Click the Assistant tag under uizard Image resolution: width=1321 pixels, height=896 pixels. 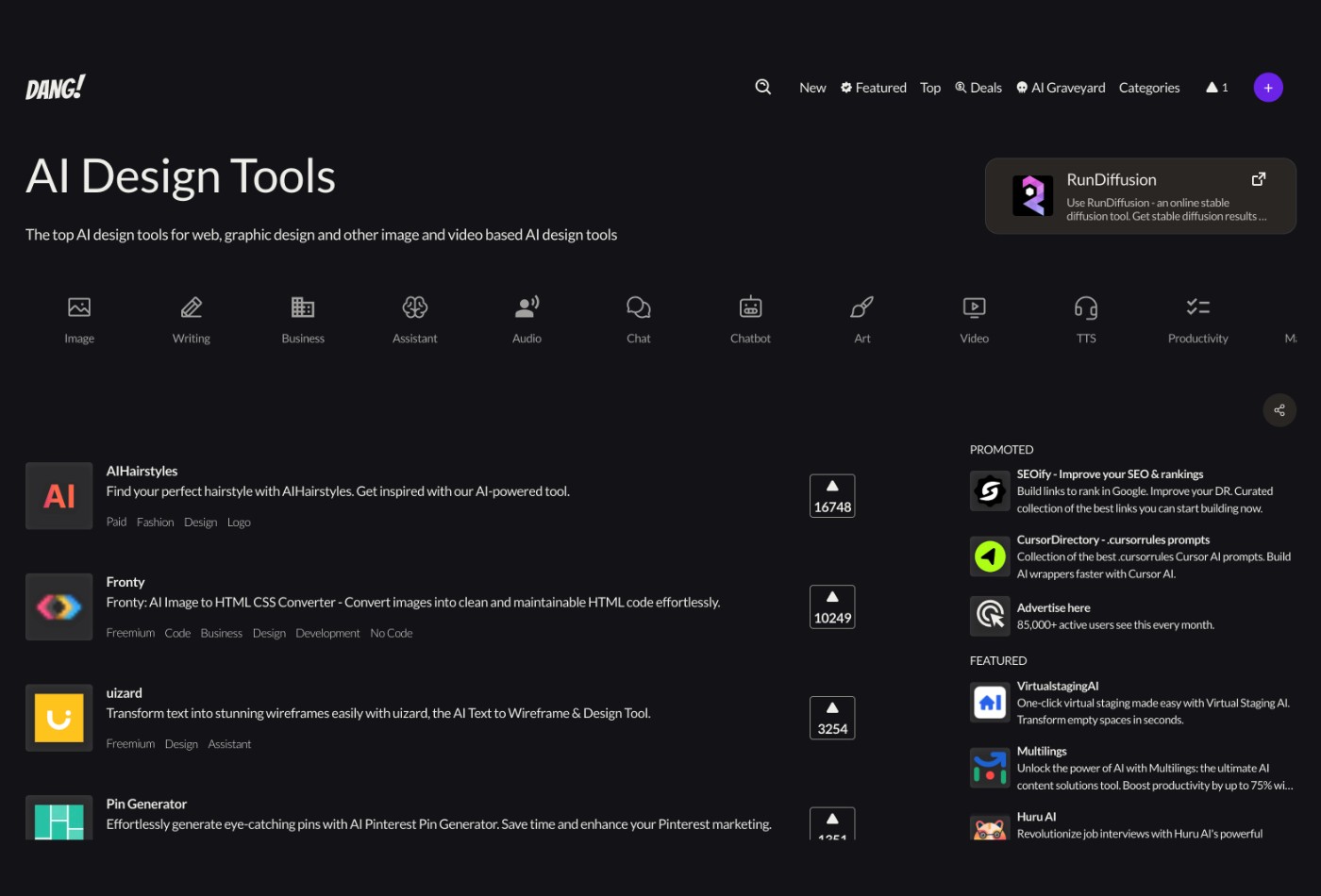pyautogui.click(x=229, y=744)
